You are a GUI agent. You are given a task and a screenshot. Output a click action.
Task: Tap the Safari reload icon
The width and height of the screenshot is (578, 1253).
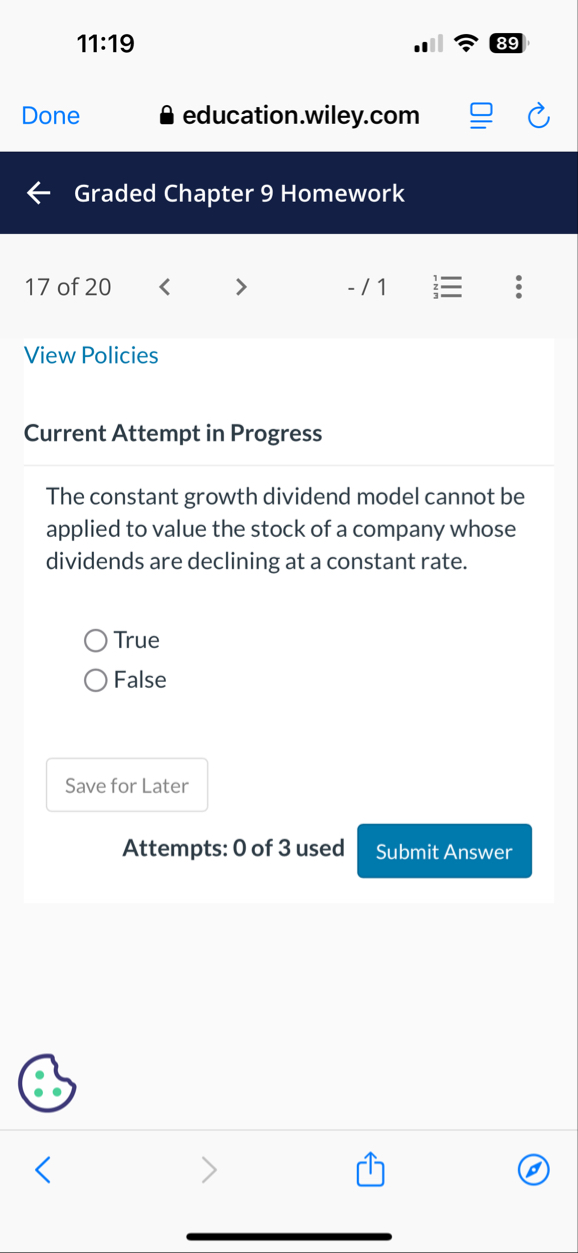538,115
